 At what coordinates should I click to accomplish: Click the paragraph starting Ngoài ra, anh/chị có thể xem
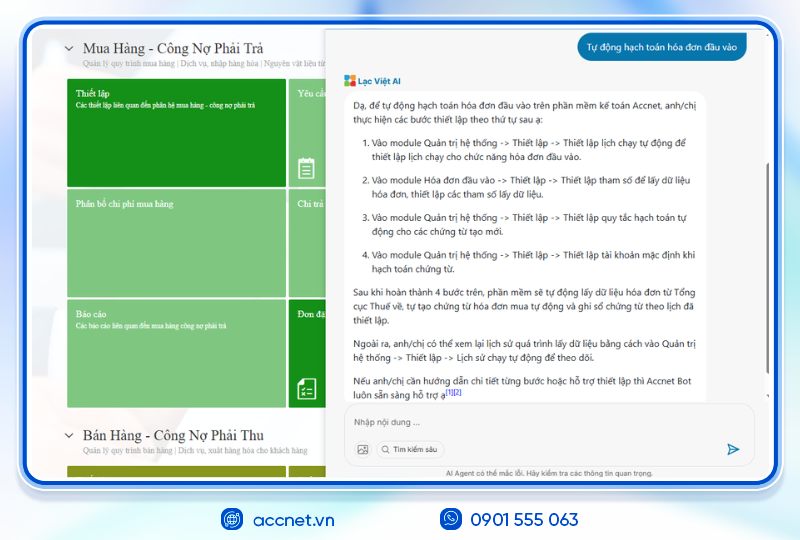pos(524,351)
